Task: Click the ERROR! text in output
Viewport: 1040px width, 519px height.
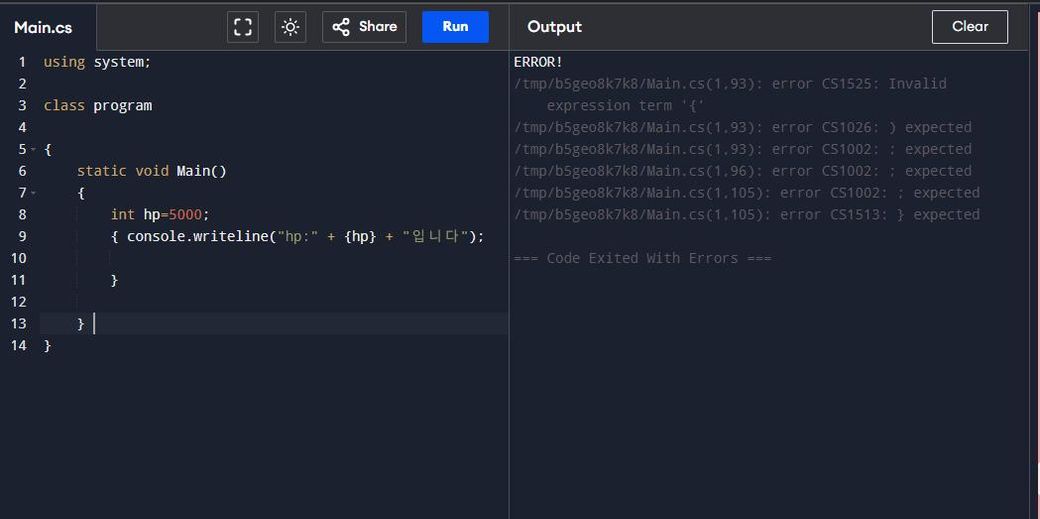Action: [538, 62]
